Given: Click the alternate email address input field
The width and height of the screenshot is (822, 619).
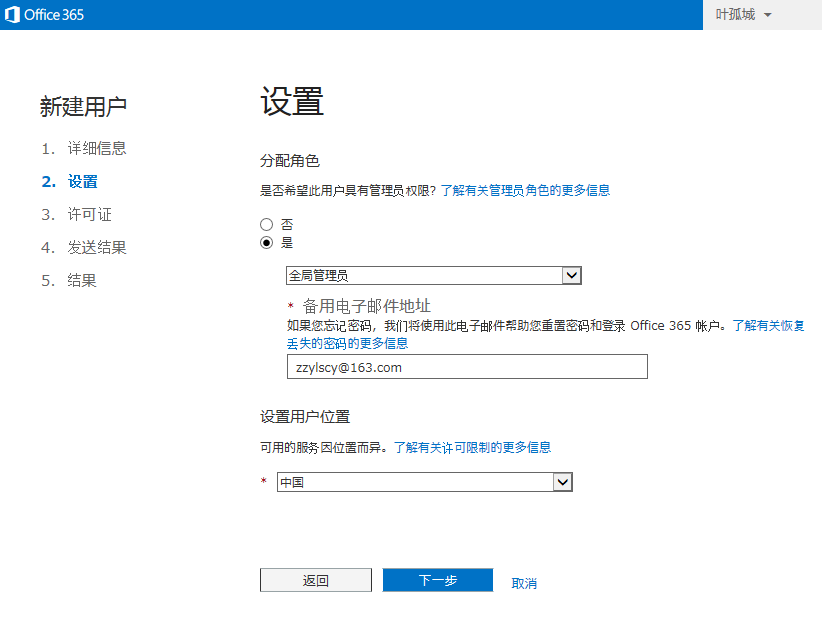Looking at the screenshot, I should [467, 367].
